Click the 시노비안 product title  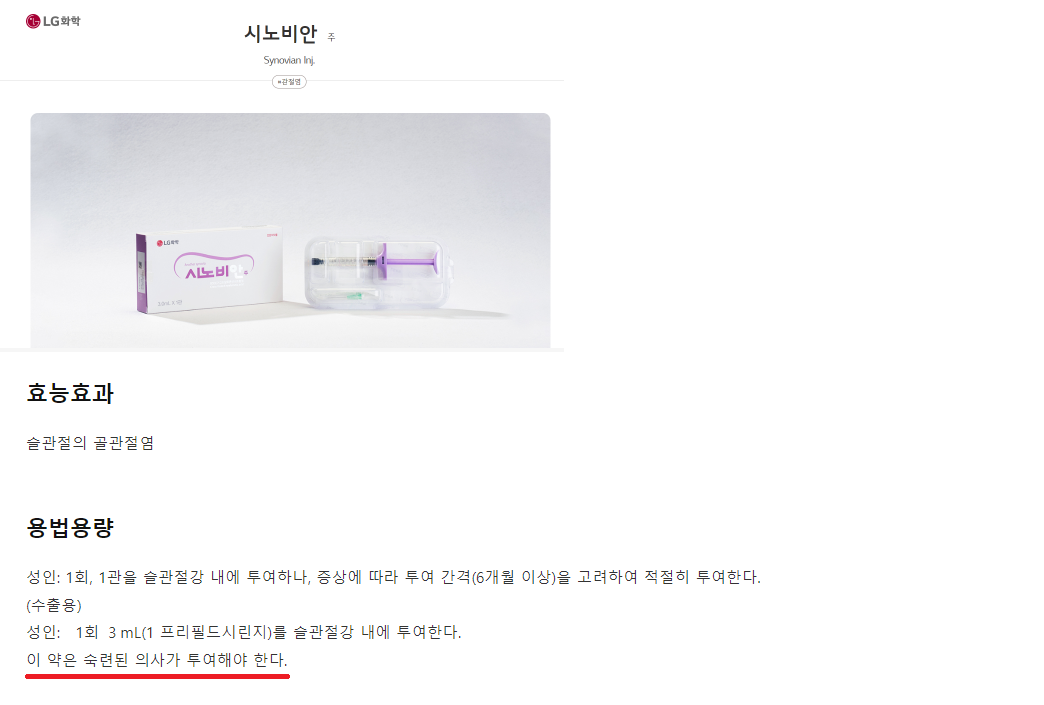point(280,33)
